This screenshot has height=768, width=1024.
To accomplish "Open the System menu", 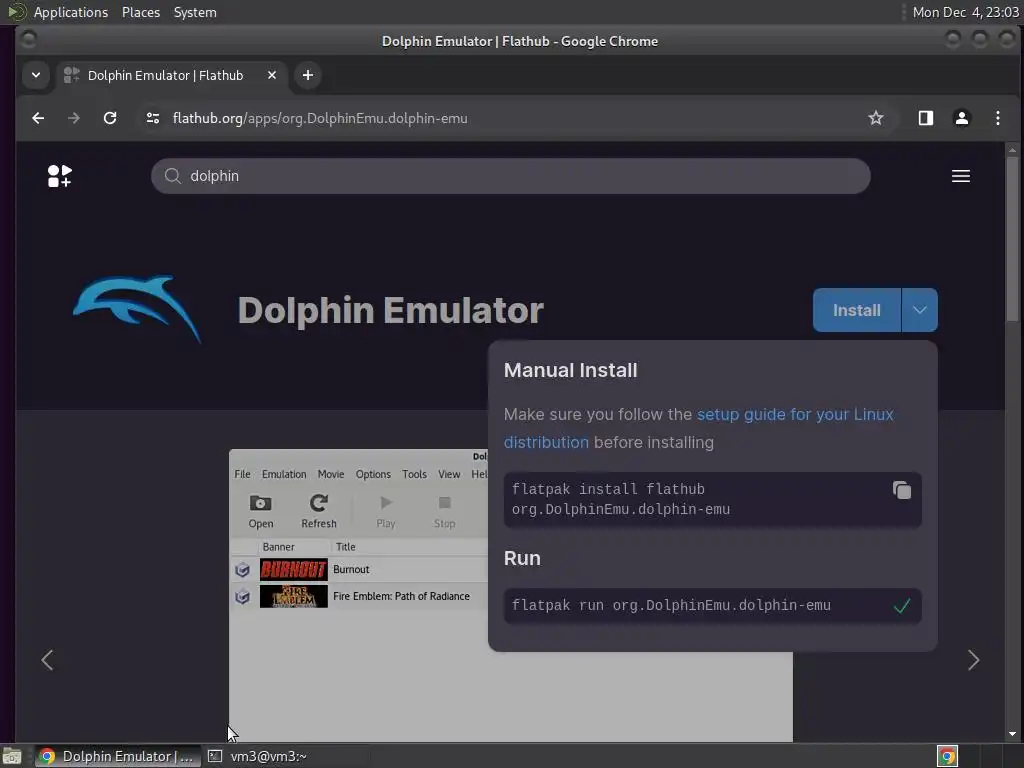I will point(195,12).
